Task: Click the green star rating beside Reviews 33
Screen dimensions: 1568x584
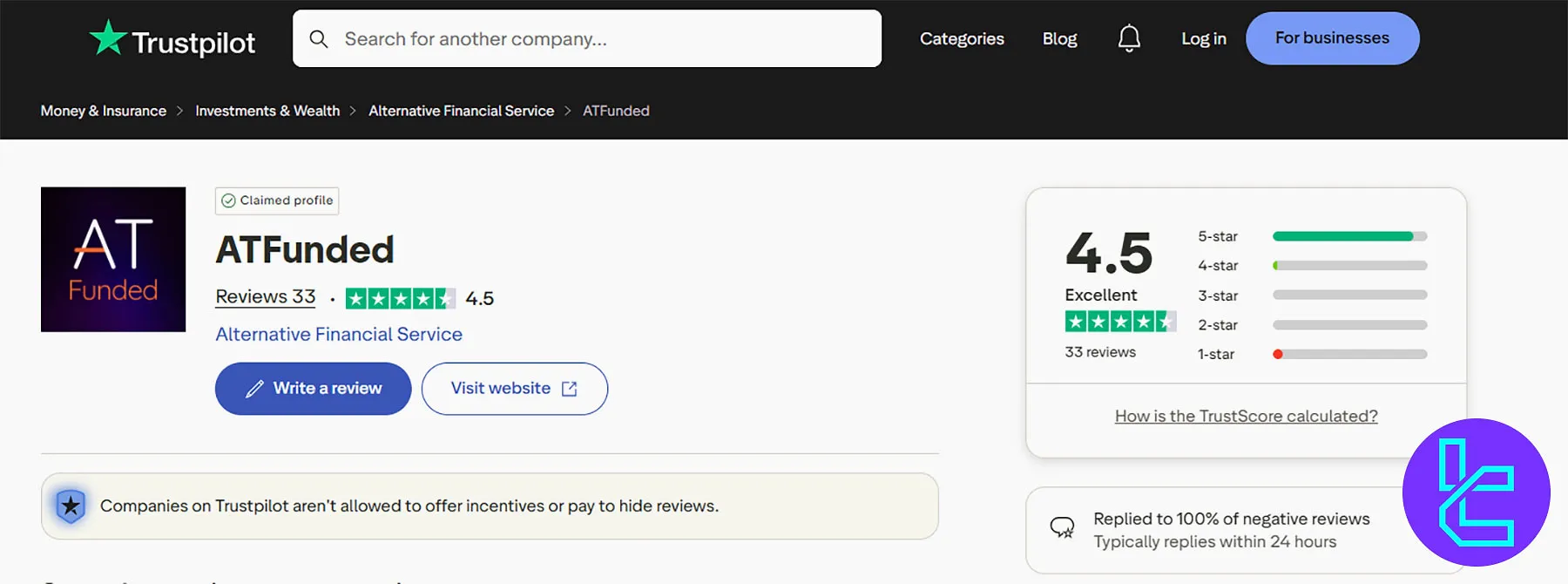Action: (400, 299)
